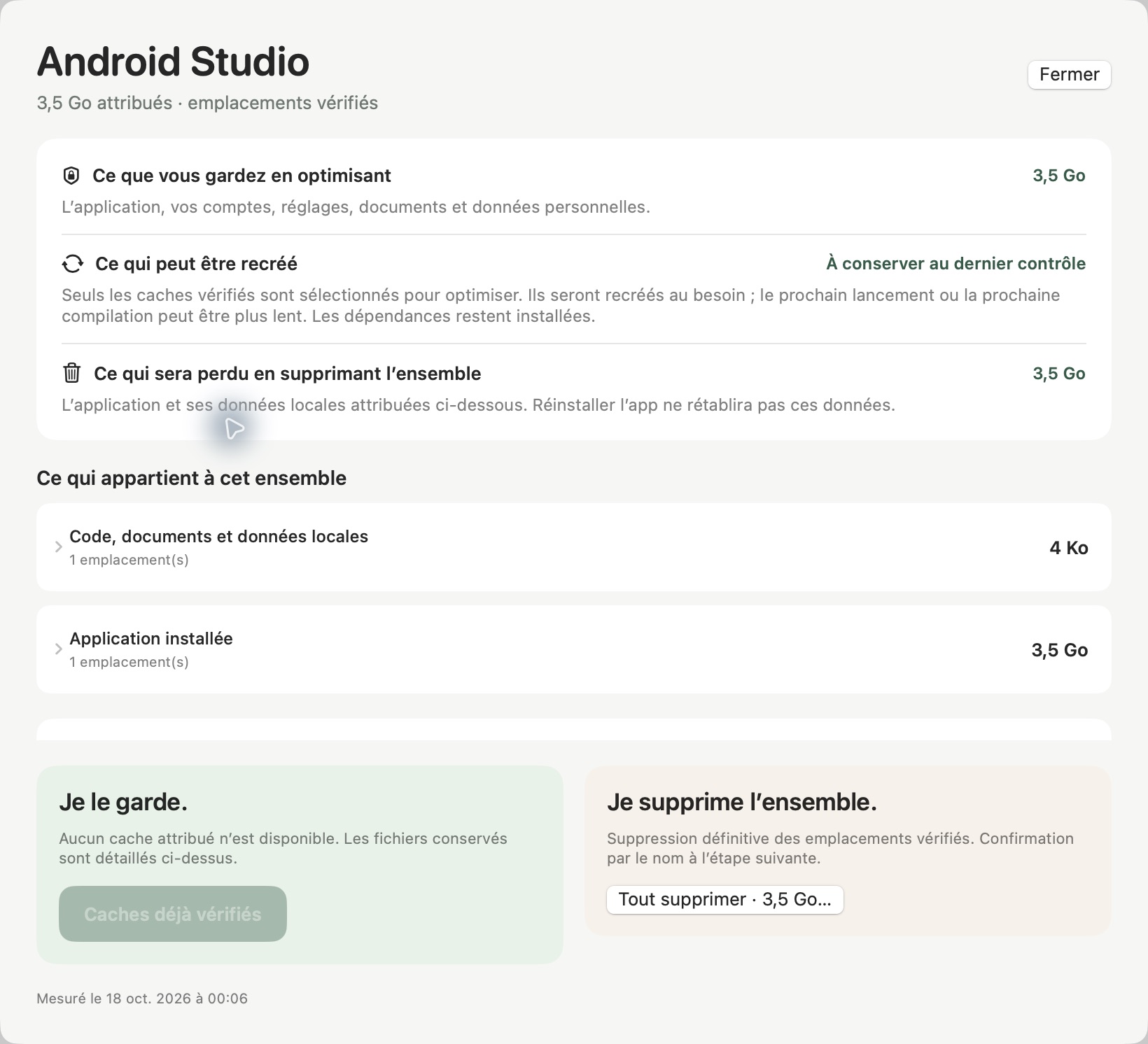Click 'À conserver au dernier contrôle' status
Screen dimensions: 1148x1044
pos(955,264)
